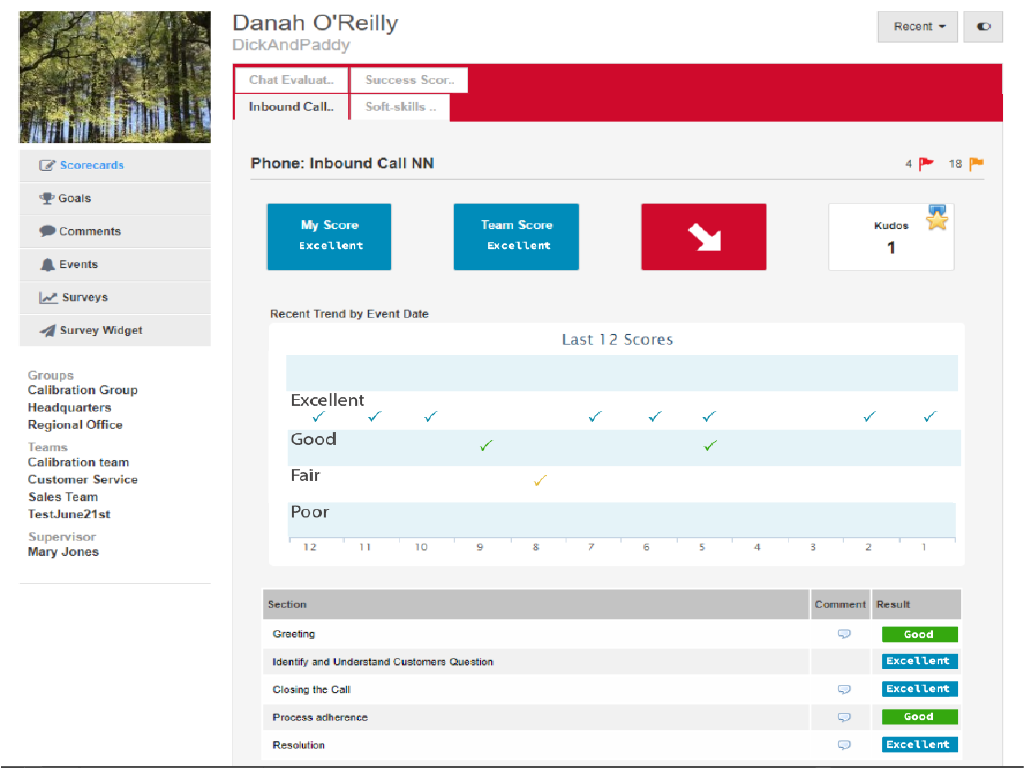Switch to the Success Scor.. tab
The image size is (1024, 768).
pos(409,80)
